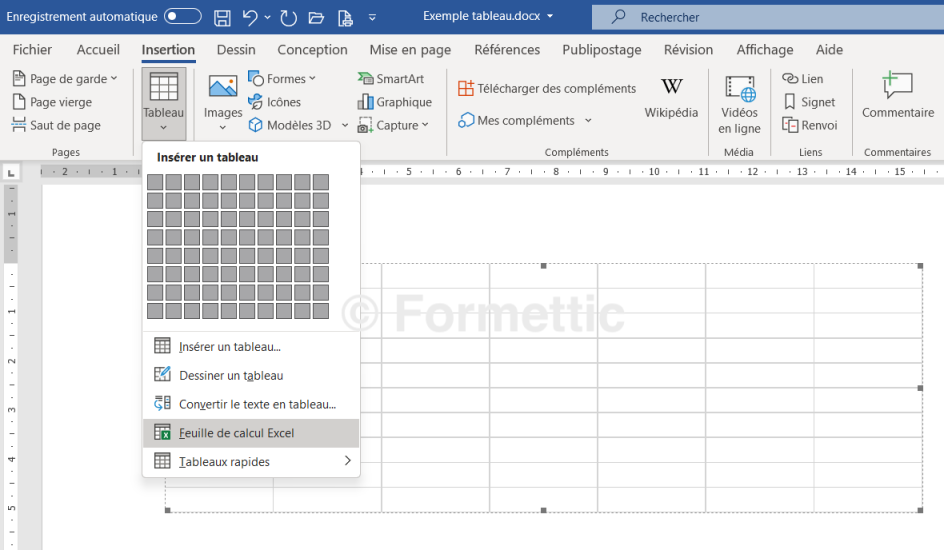Insert a chart with Graphique
944x550 pixels.
(395, 102)
